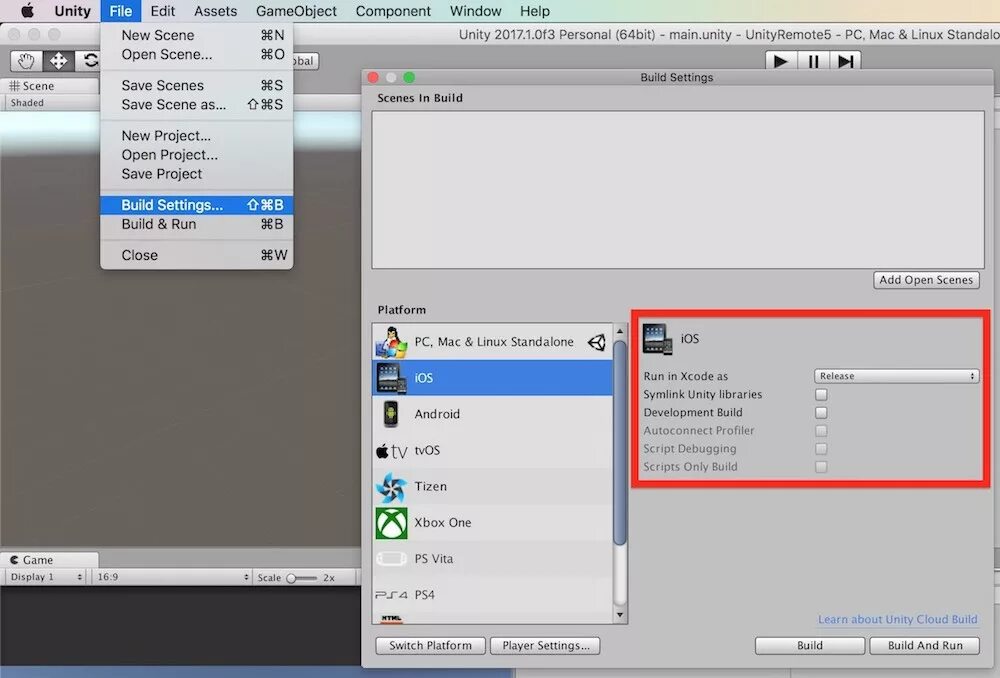The height and width of the screenshot is (678, 1000).
Task: Toggle Script Debugging checkbox
Action: point(821,449)
